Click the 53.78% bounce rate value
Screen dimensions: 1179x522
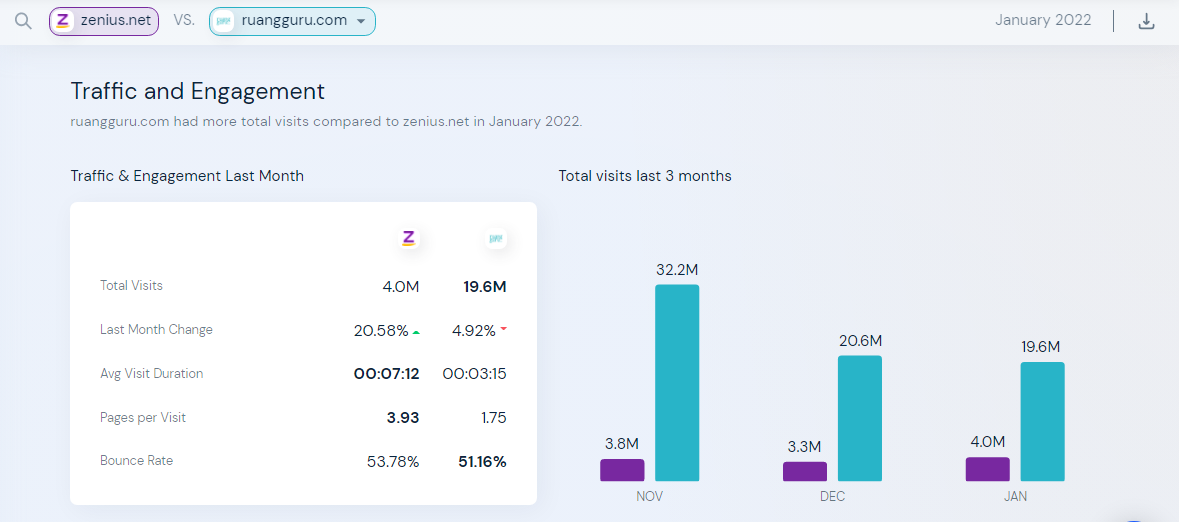[393, 462]
